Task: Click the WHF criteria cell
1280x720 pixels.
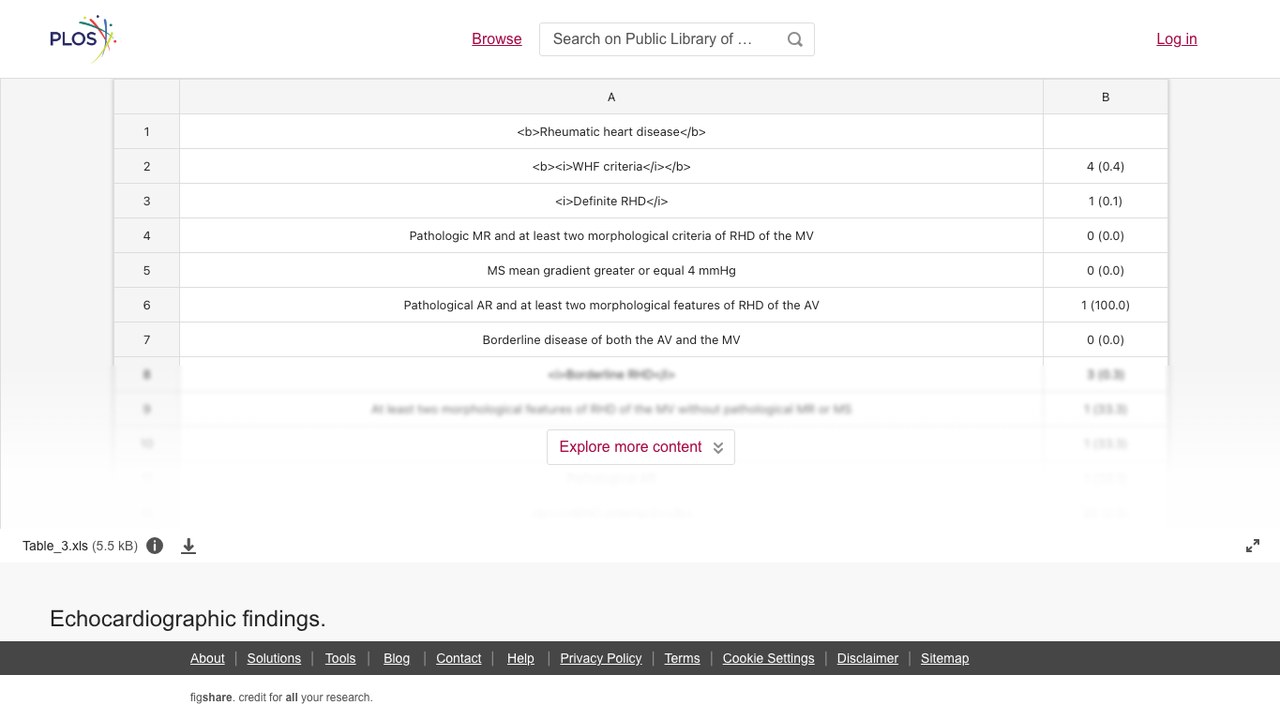Action: pos(611,166)
